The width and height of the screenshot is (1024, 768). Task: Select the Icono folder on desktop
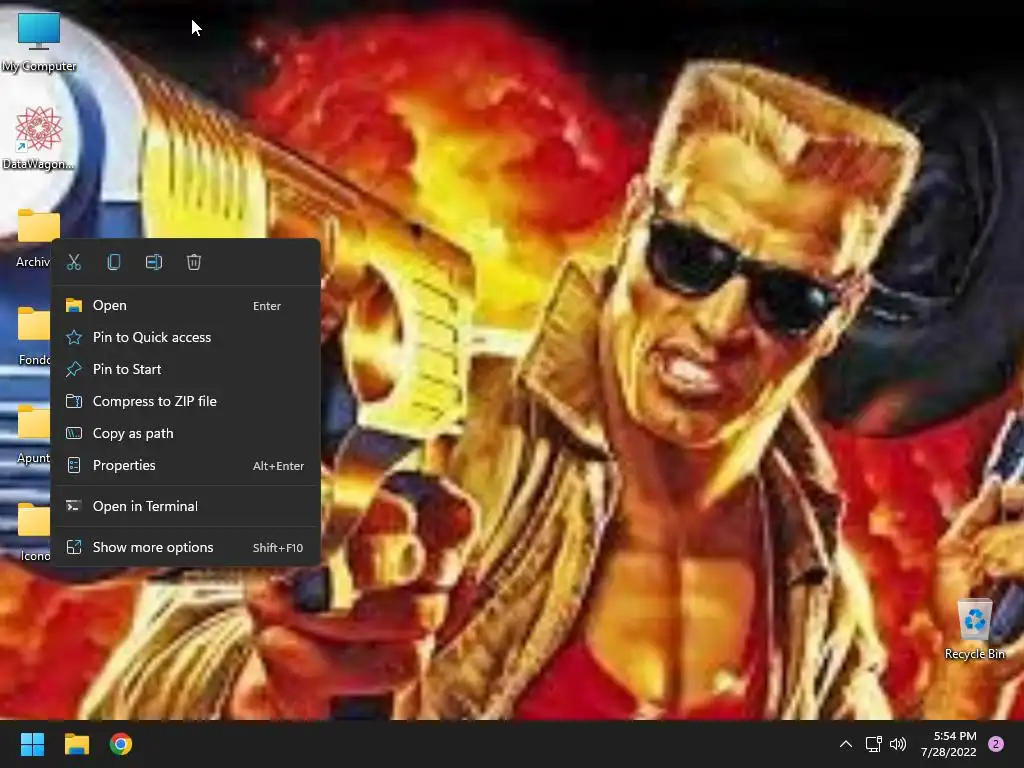34,532
